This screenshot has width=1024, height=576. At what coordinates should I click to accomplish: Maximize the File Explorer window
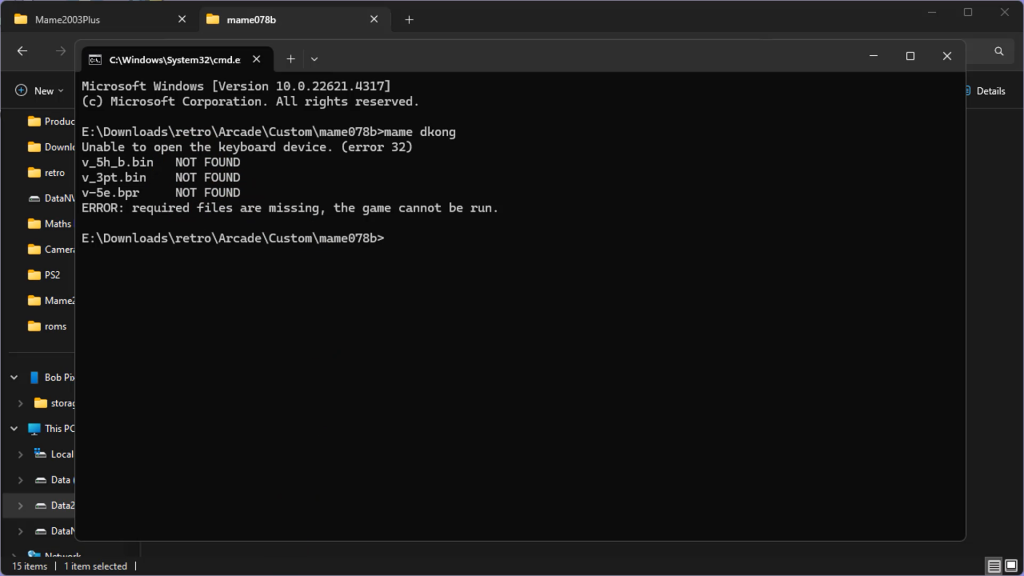pos(968,12)
